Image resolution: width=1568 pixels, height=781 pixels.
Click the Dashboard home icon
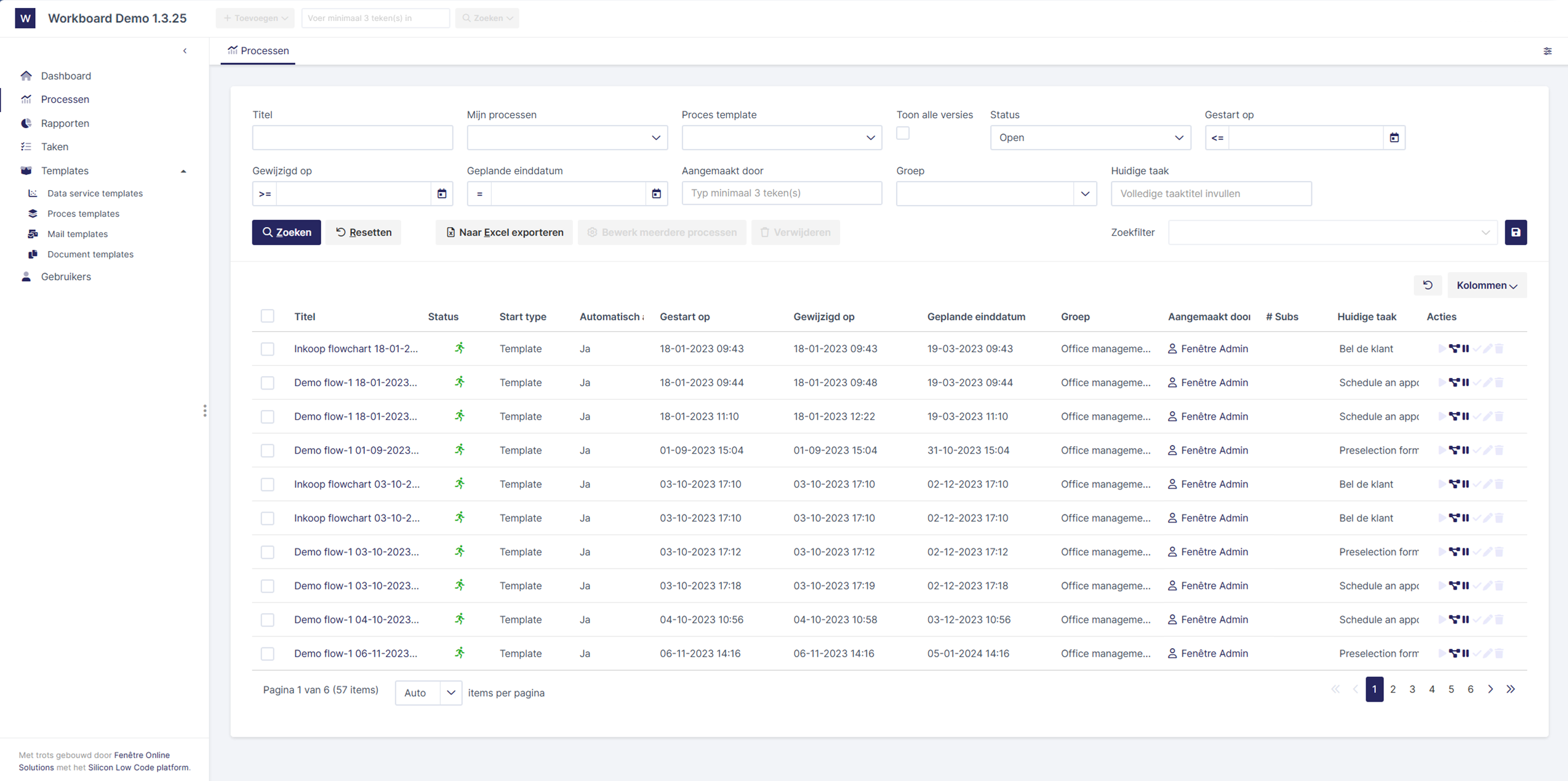pyautogui.click(x=26, y=76)
